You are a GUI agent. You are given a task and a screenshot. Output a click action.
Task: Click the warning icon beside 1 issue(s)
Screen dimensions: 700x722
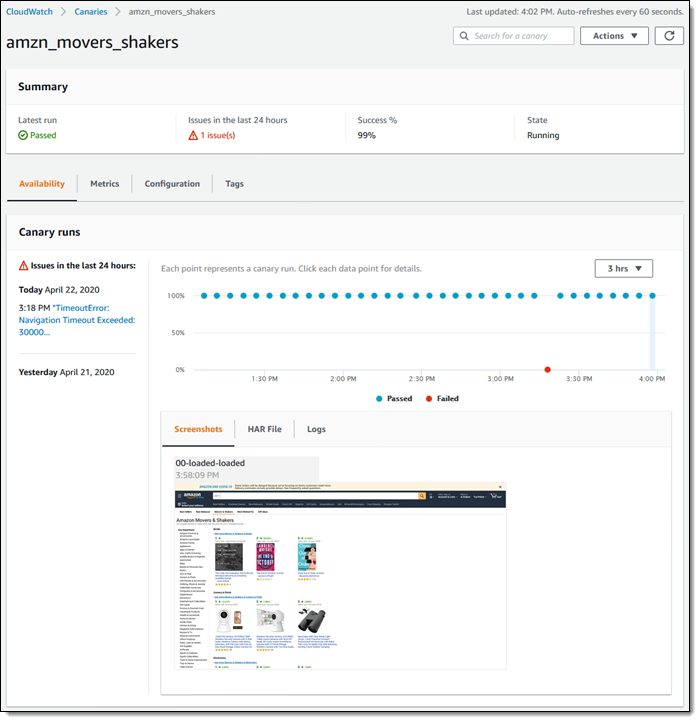coord(194,136)
